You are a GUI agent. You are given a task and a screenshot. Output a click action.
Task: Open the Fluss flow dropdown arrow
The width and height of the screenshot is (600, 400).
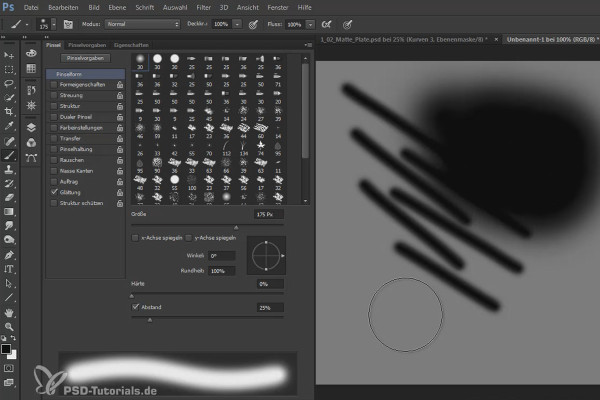coord(310,24)
